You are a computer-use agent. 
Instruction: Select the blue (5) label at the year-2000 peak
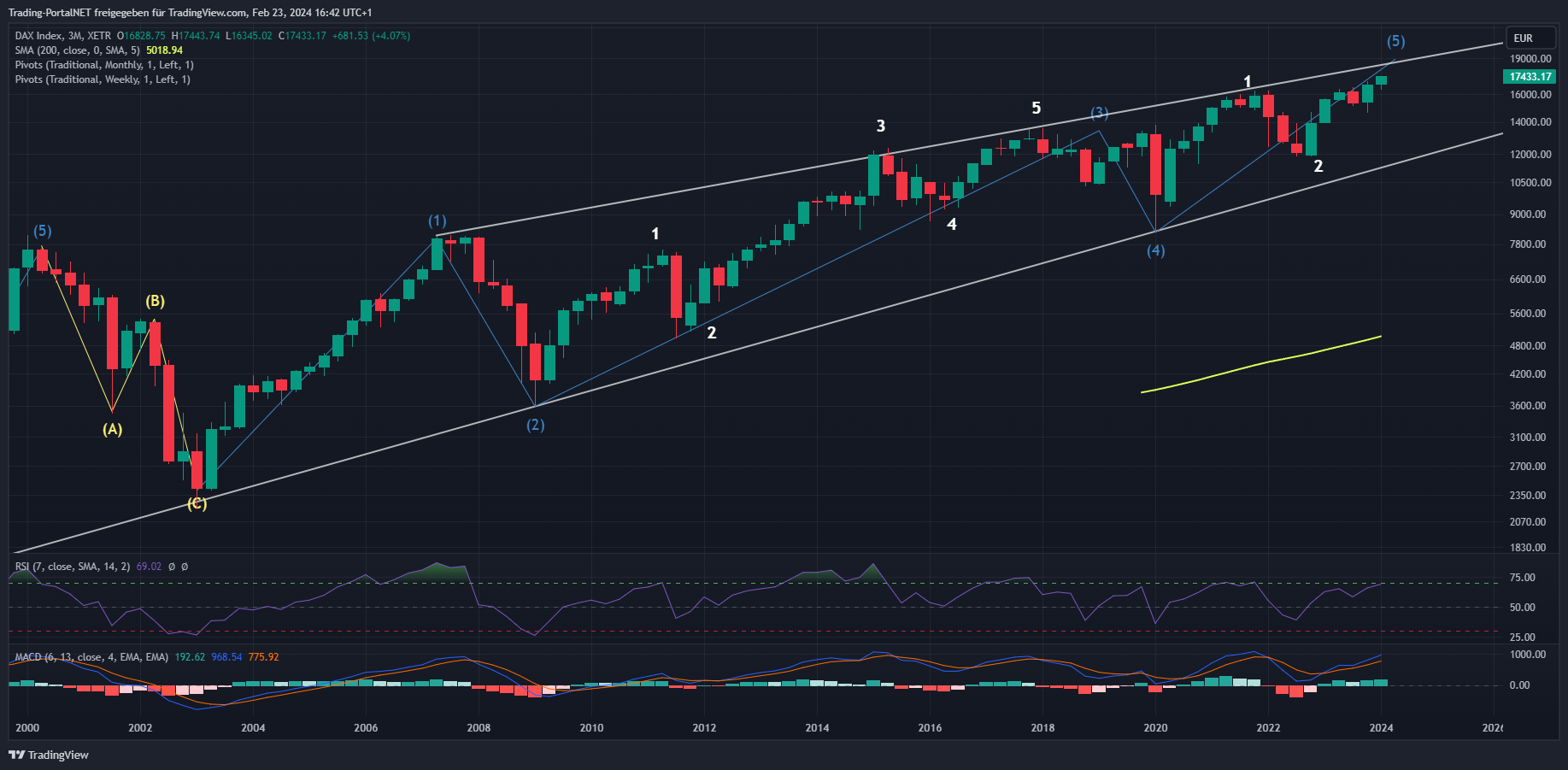43,231
